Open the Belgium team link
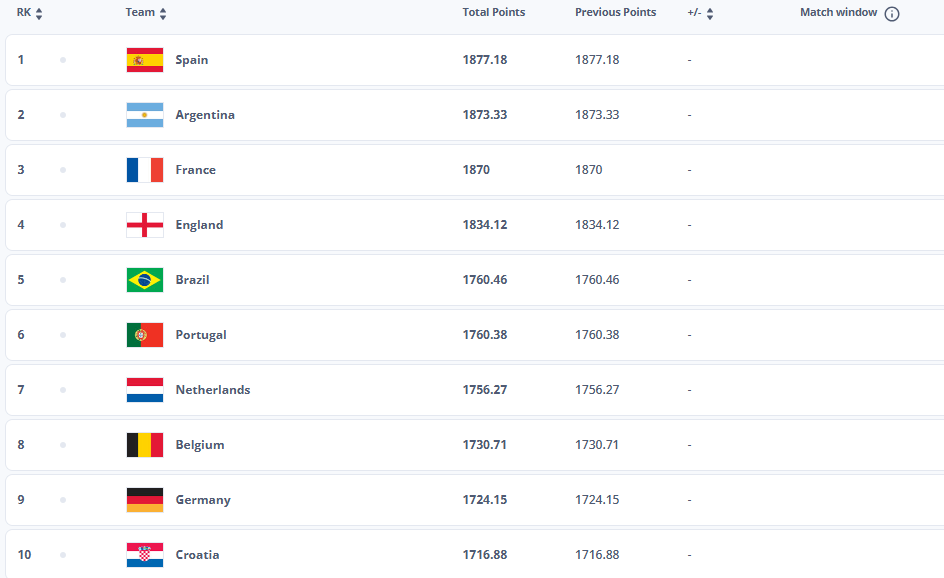This screenshot has height=578, width=944. point(199,445)
